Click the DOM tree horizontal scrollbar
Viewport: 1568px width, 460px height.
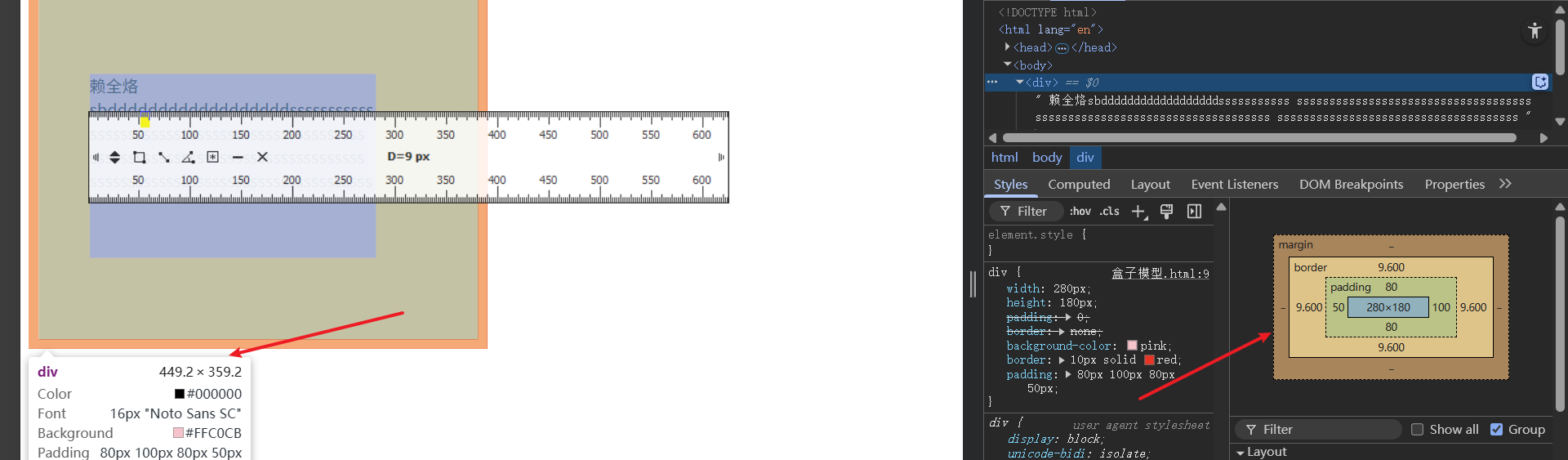(1258, 138)
